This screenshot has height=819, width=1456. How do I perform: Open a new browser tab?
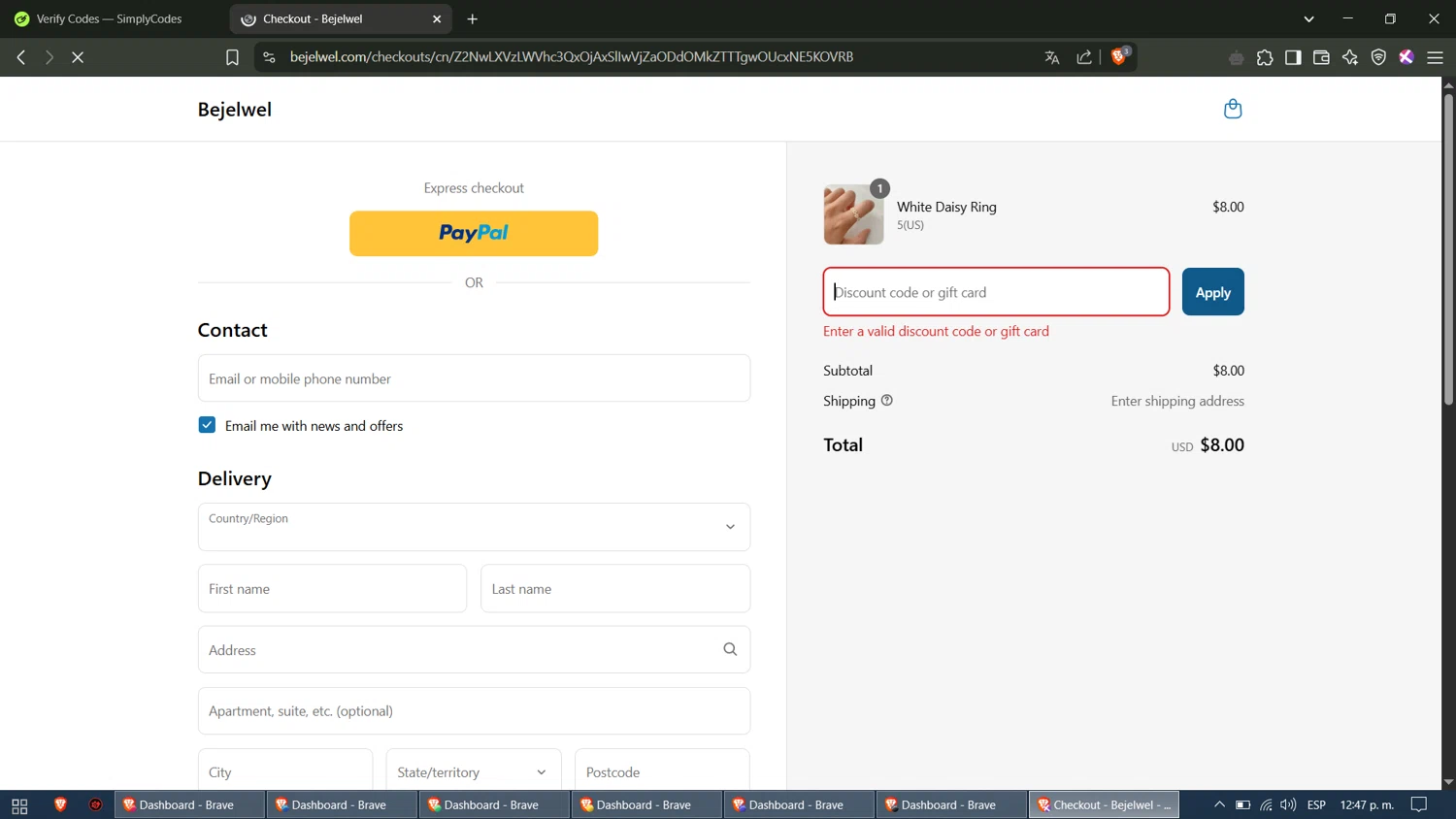[473, 18]
